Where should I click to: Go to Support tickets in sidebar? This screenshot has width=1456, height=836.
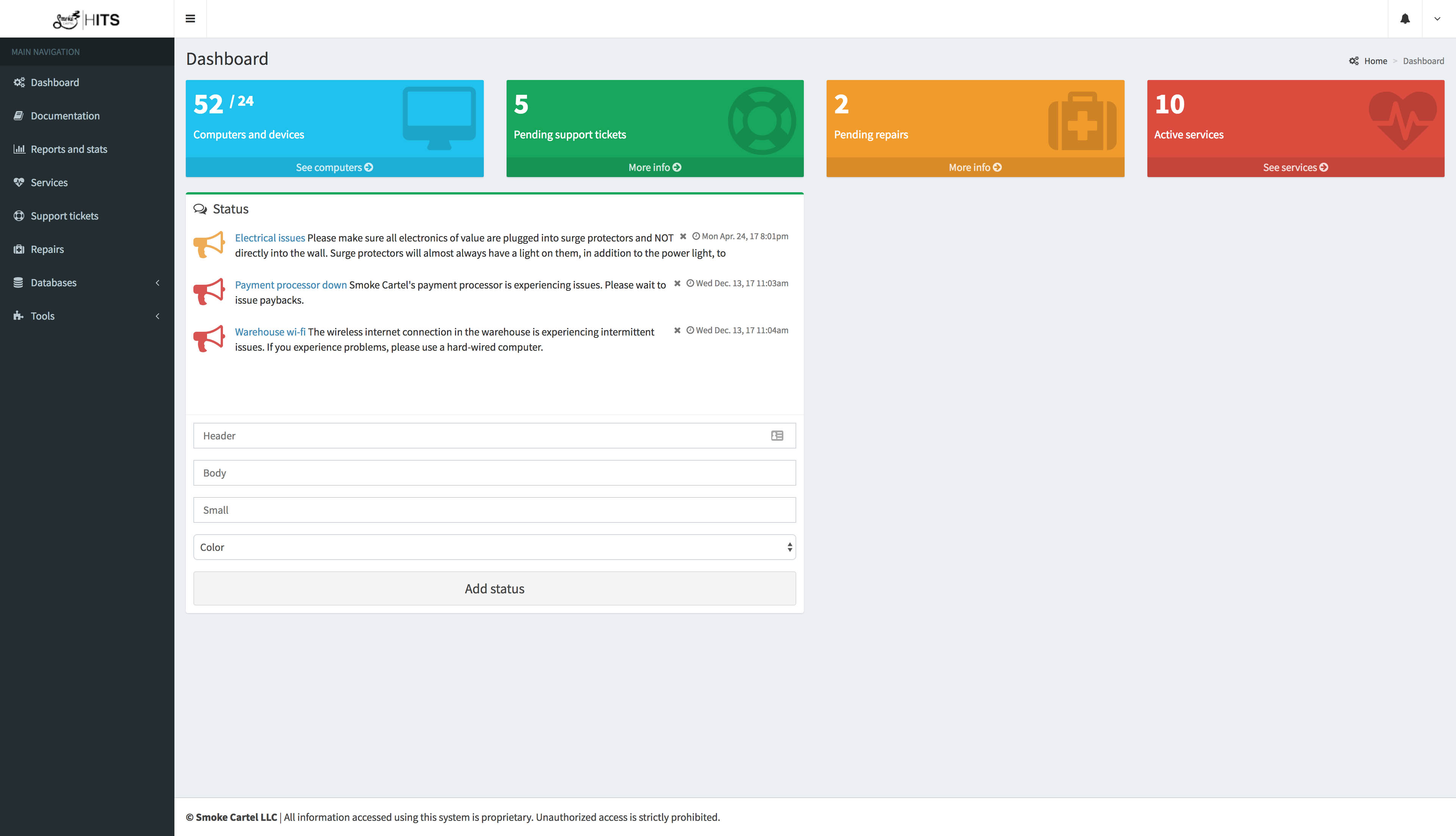click(64, 216)
